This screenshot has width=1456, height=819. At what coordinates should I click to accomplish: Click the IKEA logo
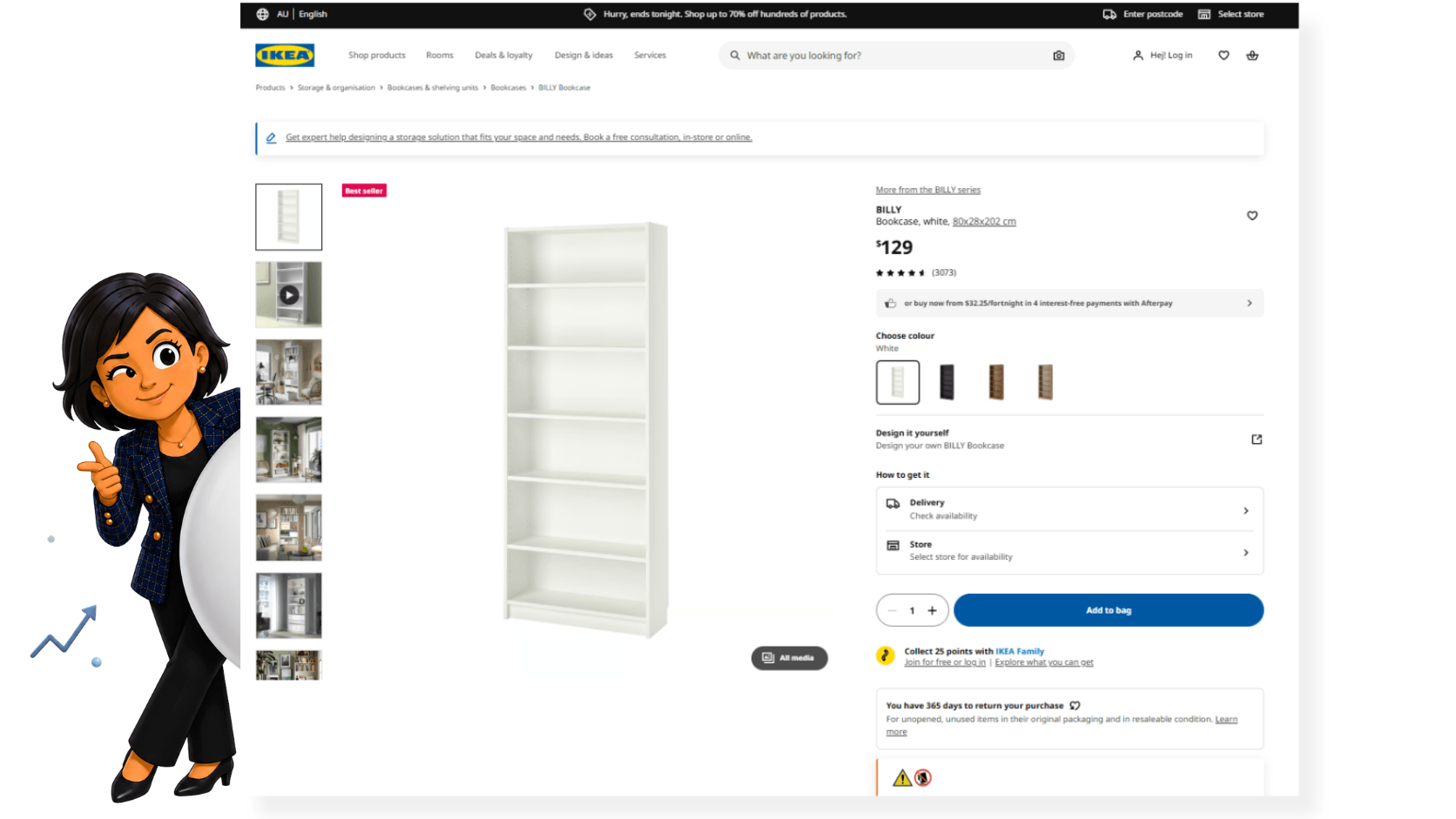click(x=285, y=55)
